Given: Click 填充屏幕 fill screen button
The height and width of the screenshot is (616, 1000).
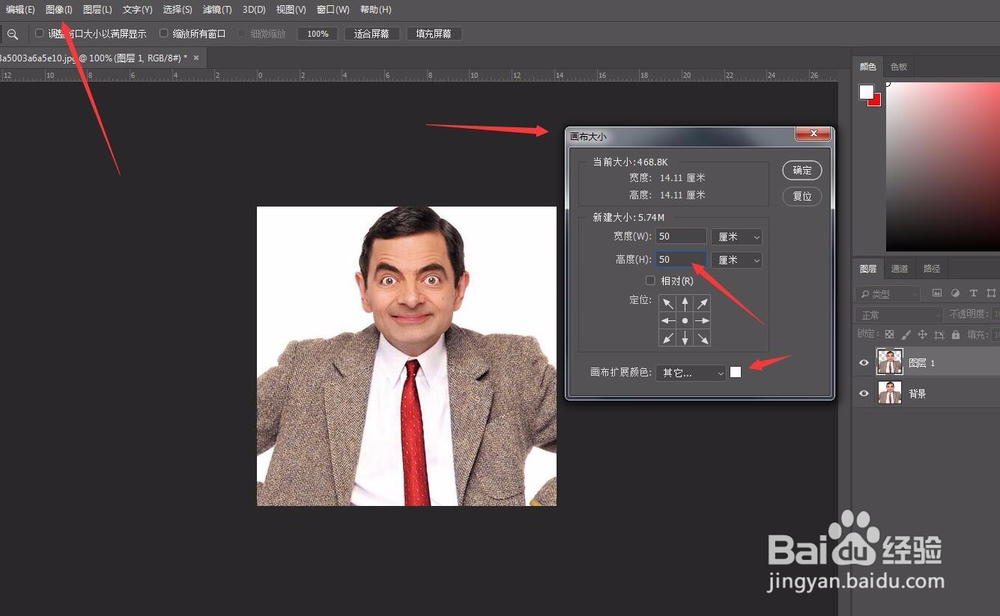Looking at the screenshot, I should 434,34.
